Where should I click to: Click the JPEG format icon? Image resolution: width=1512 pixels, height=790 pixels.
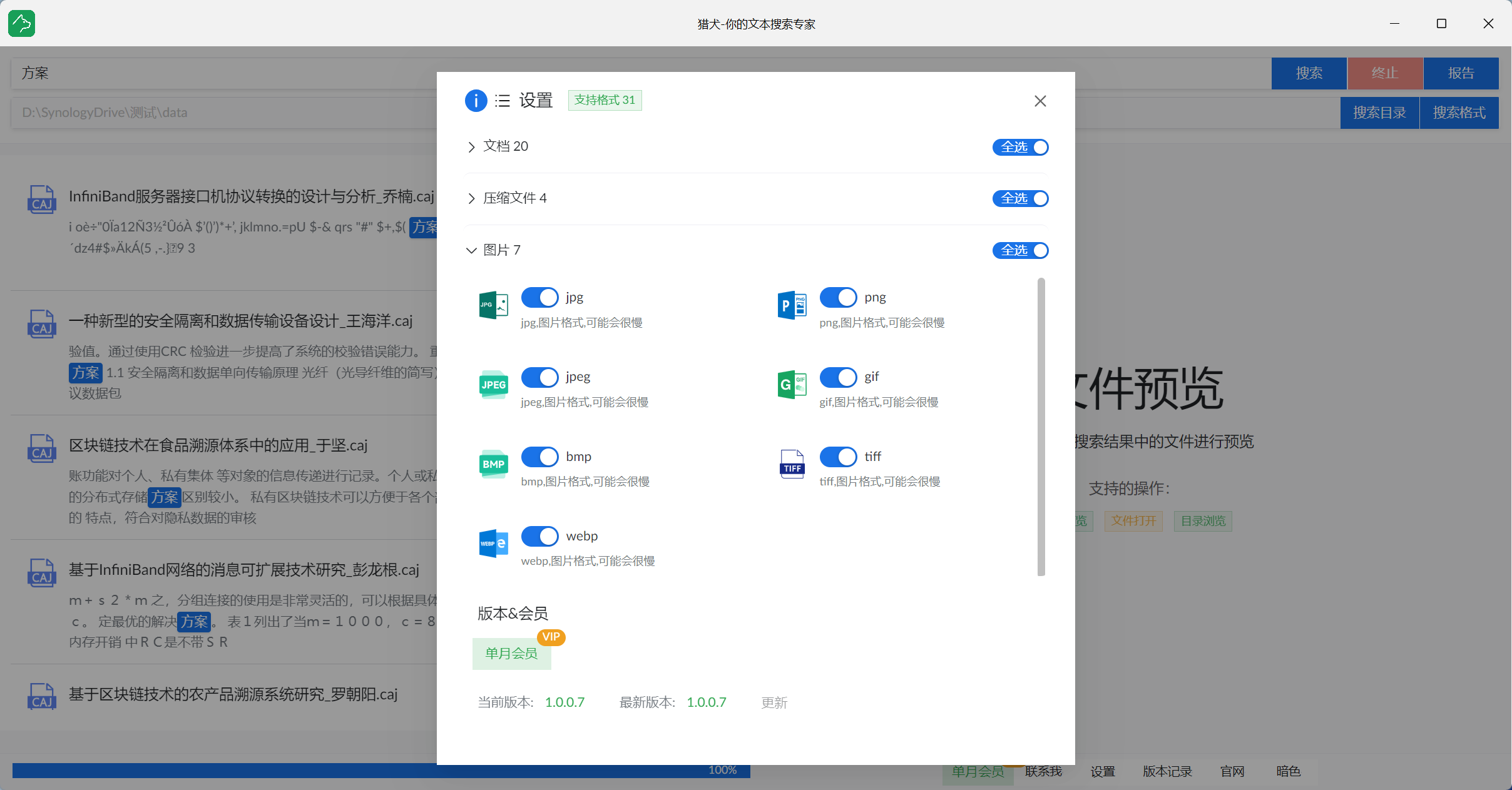click(493, 385)
